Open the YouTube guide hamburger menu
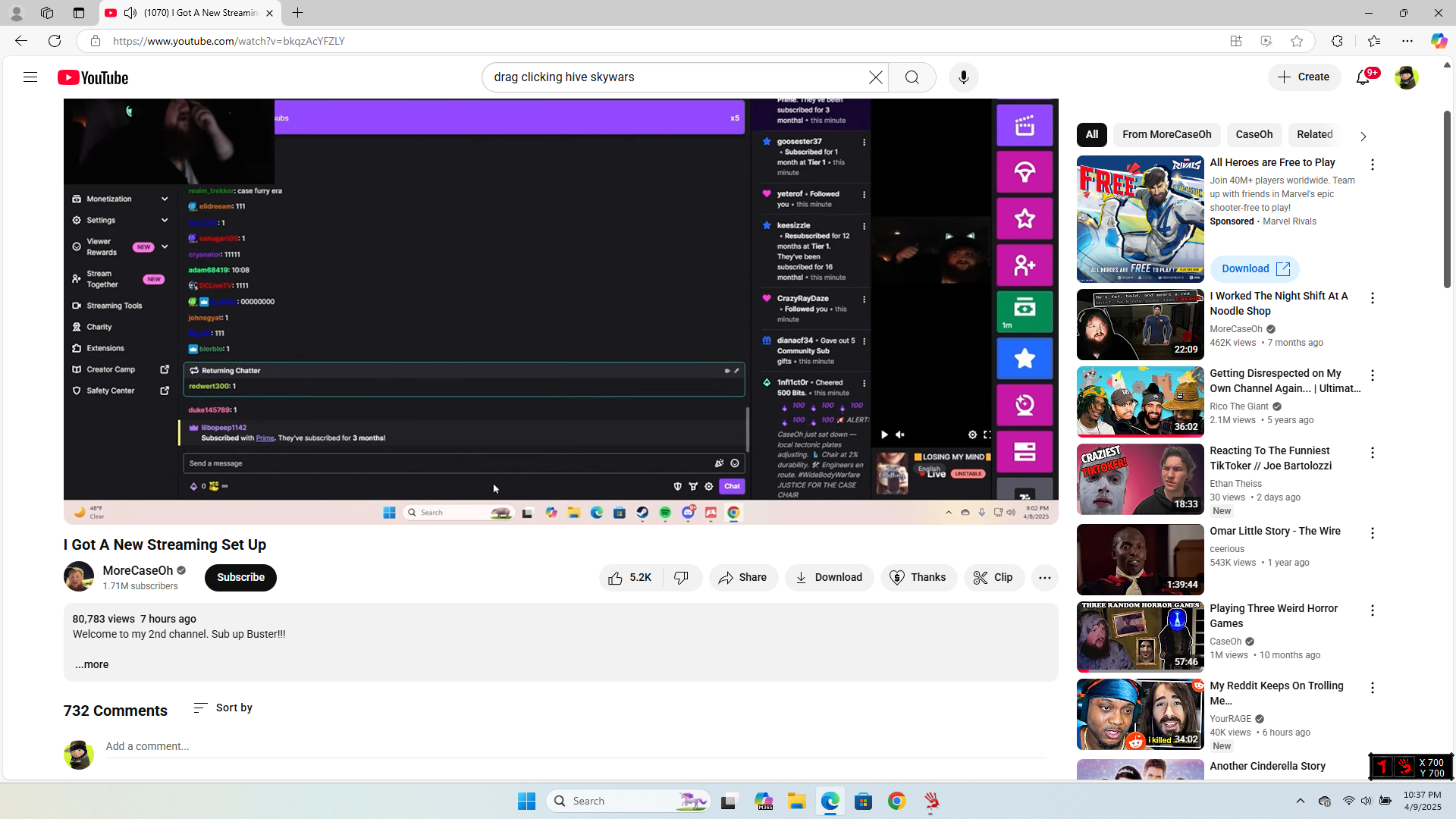 coord(30,77)
